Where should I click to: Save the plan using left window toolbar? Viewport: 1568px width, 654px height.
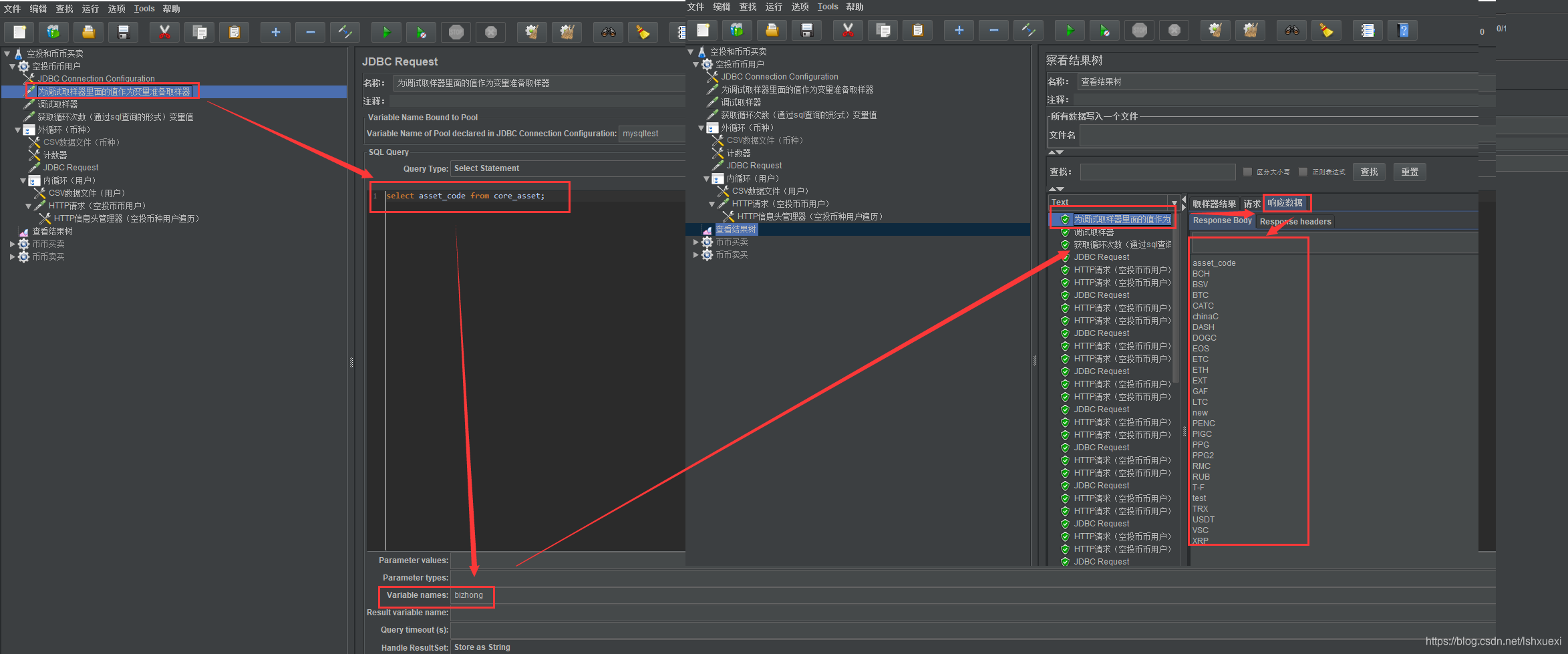tap(124, 32)
